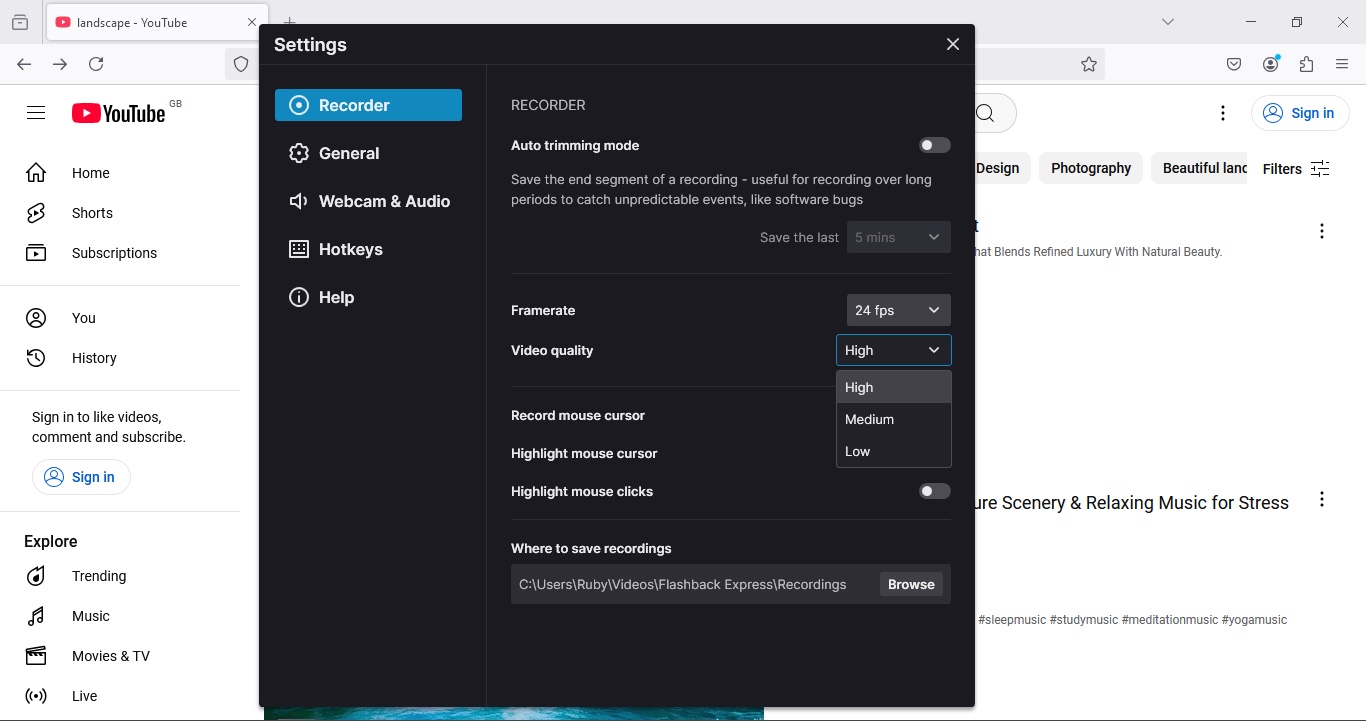Screen dimensions: 1366x721
Task: Reload the page with refresh icon
Action: (96, 64)
